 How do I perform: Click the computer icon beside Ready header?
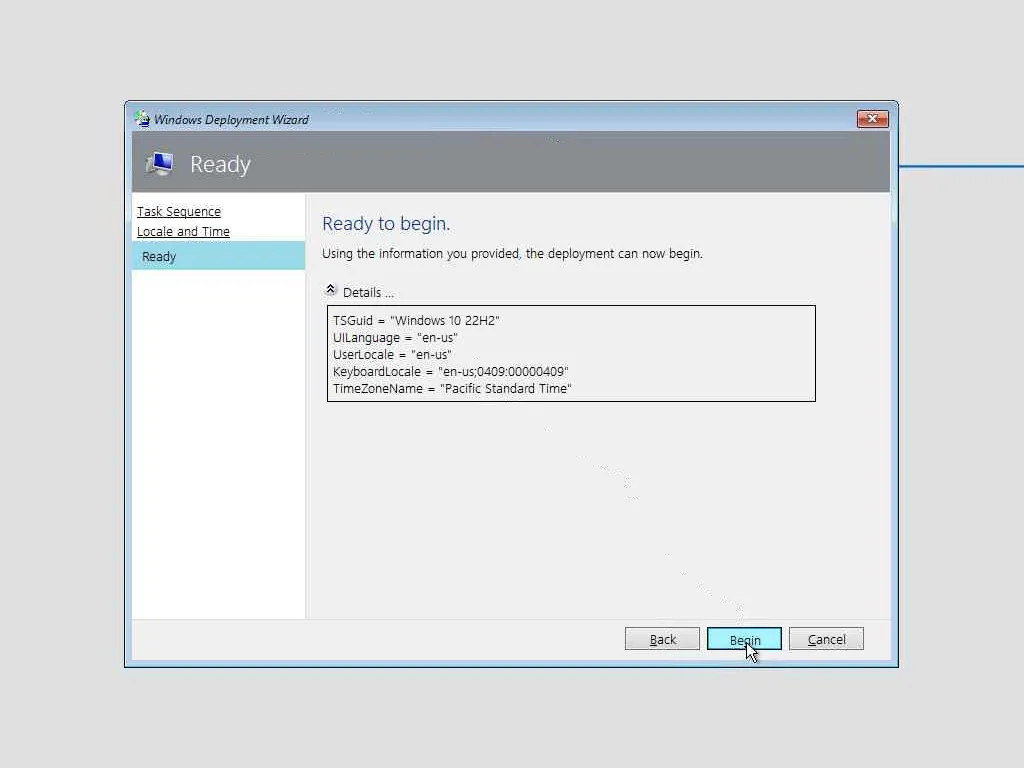tap(160, 163)
